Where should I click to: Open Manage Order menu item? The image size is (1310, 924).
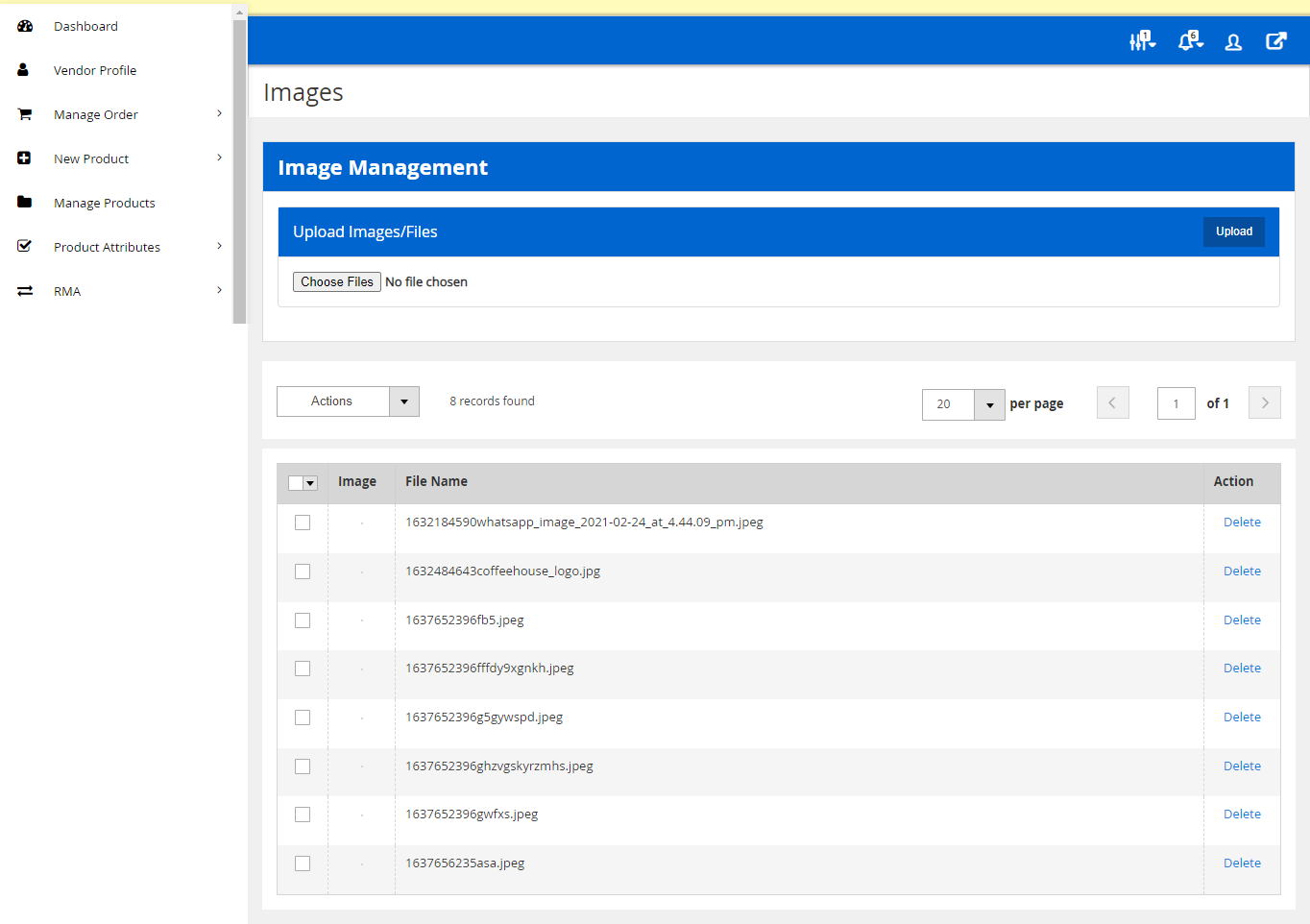[96, 114]
